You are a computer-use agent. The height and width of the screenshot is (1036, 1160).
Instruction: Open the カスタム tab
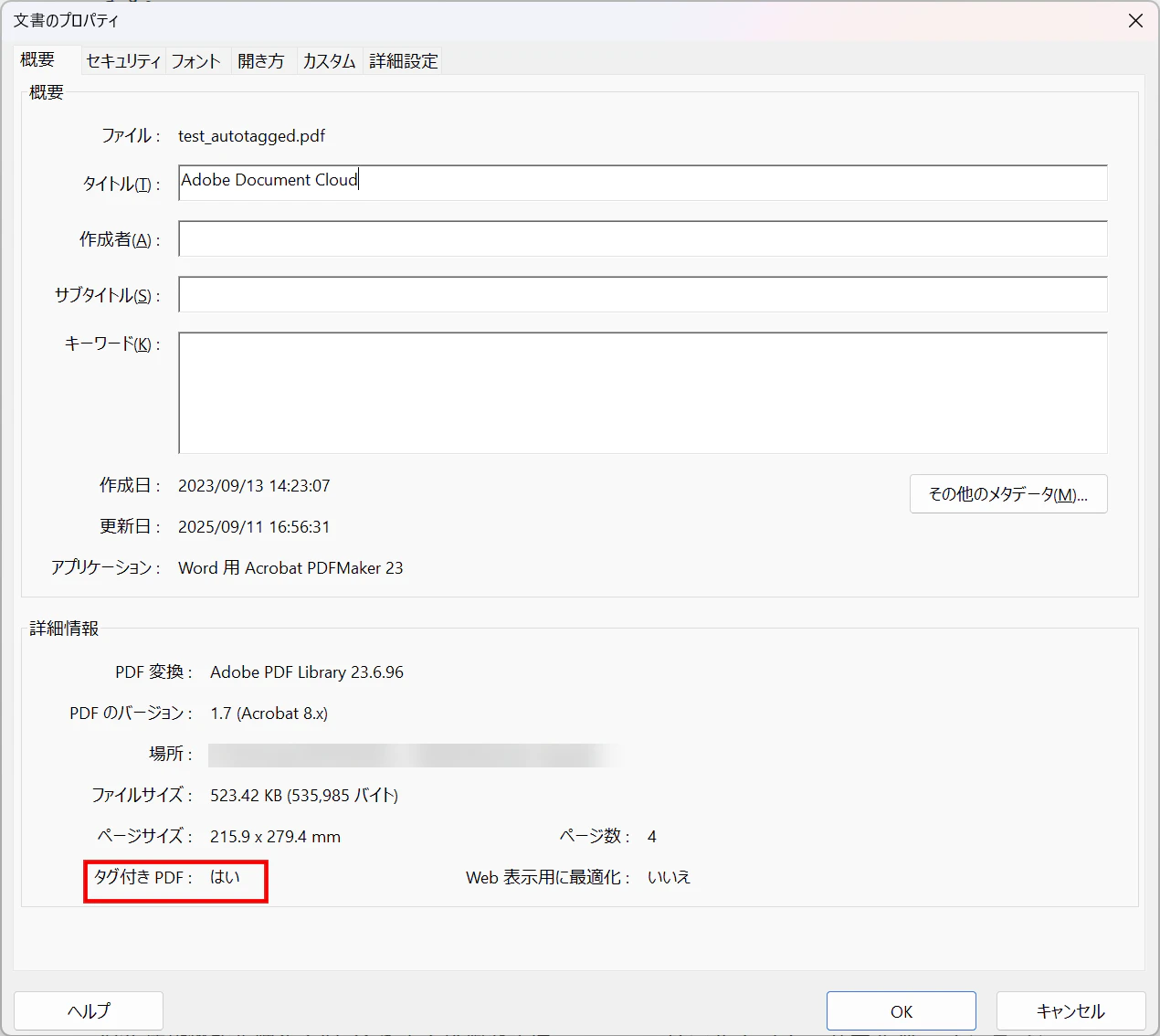pos(329,61)
